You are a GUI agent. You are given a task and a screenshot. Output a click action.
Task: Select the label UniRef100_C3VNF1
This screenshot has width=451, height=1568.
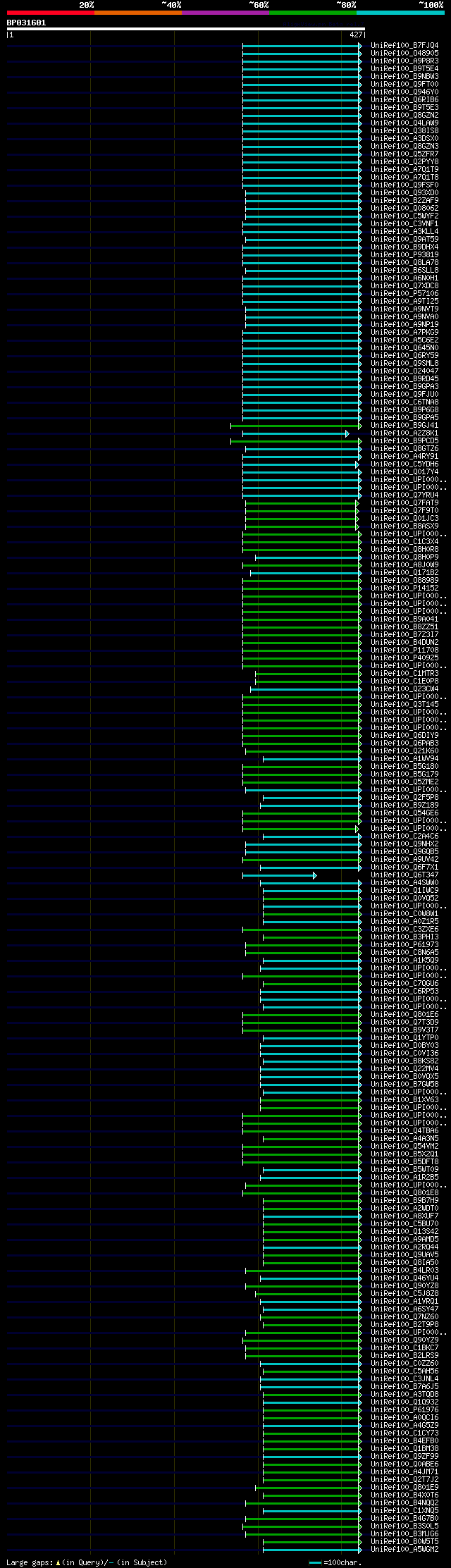404,223
